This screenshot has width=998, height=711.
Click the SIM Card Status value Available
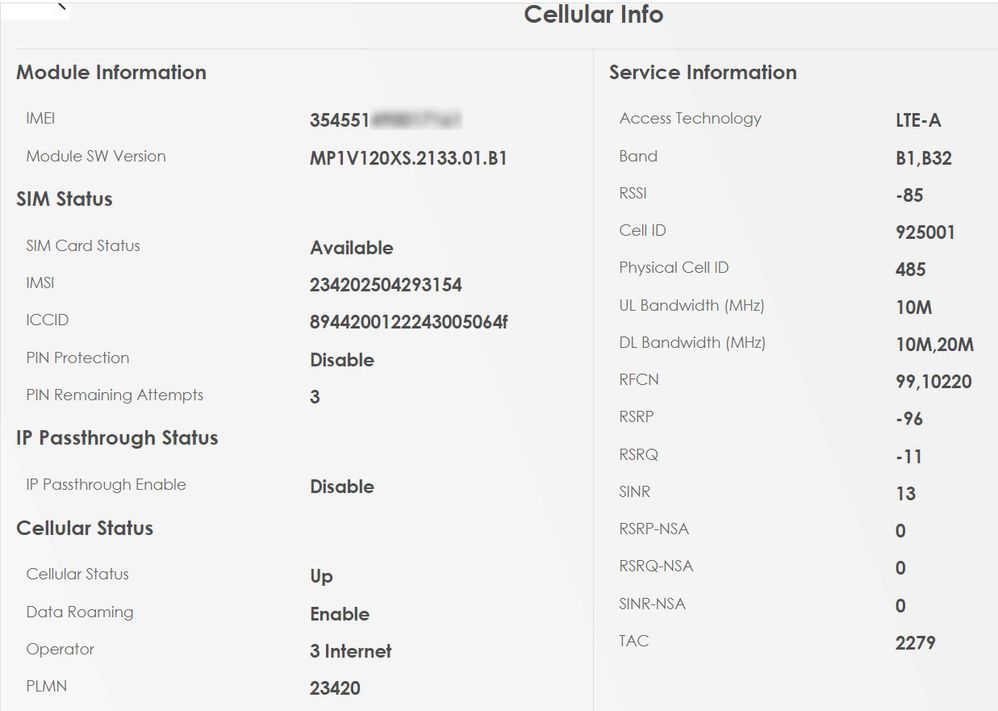click(352, 247)
